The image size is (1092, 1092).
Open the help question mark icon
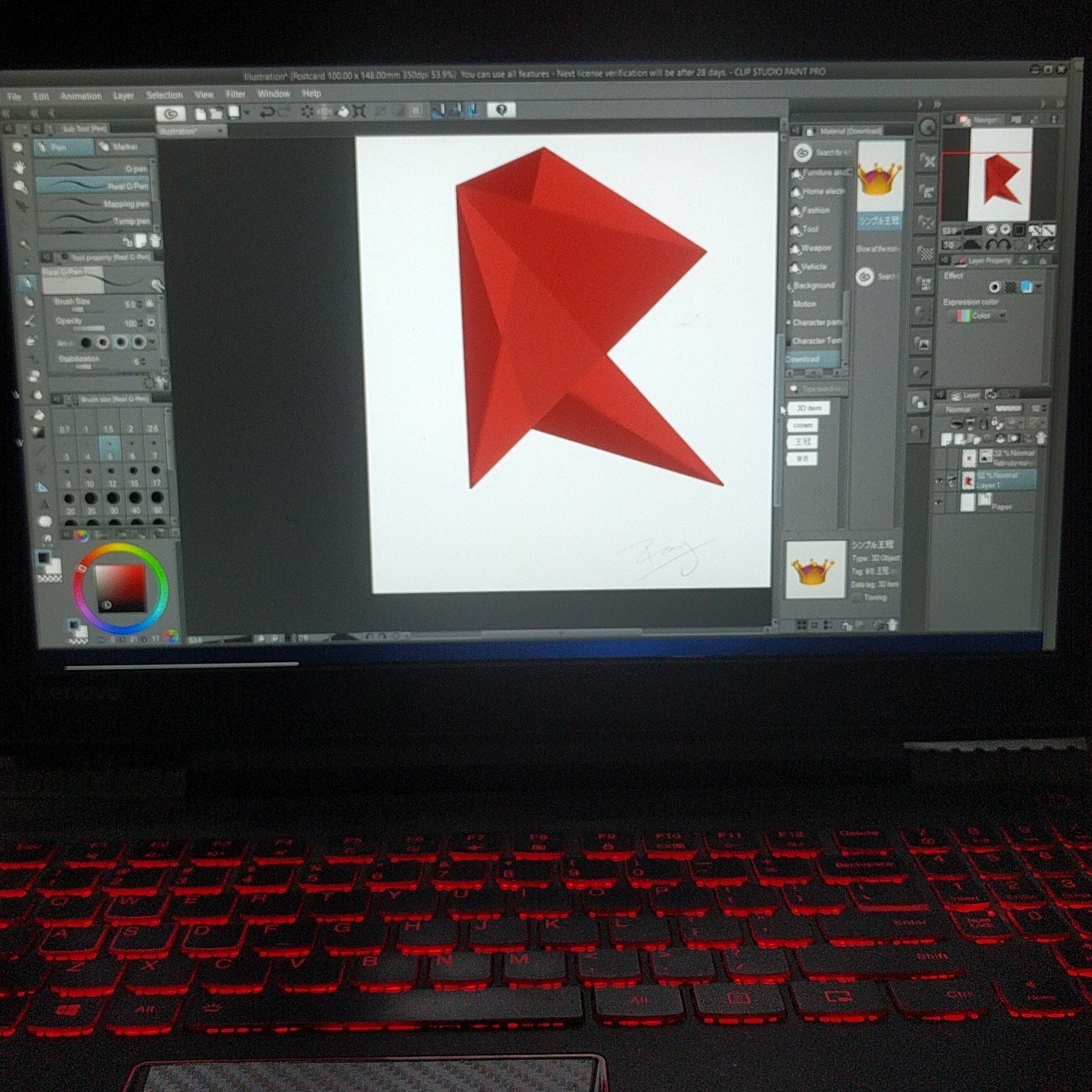501,109
